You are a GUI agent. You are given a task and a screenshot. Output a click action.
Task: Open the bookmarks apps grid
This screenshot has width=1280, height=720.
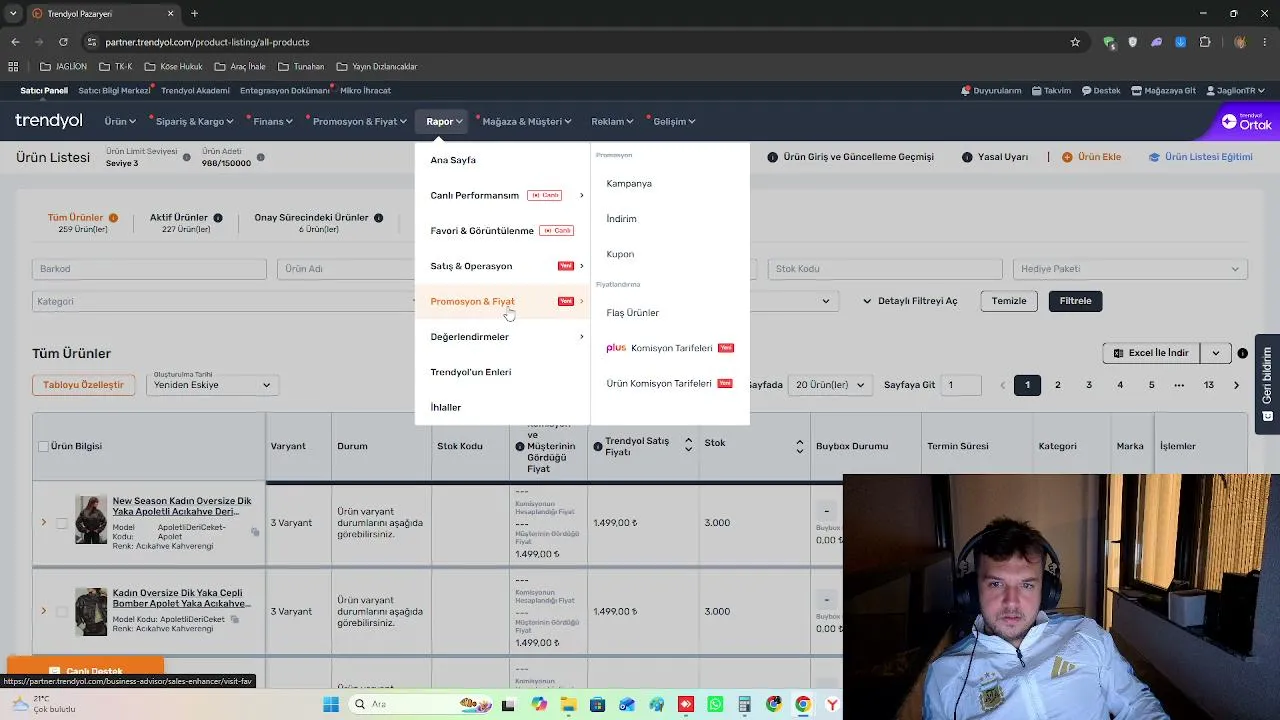pyautogui.click(x=13, y=67)
